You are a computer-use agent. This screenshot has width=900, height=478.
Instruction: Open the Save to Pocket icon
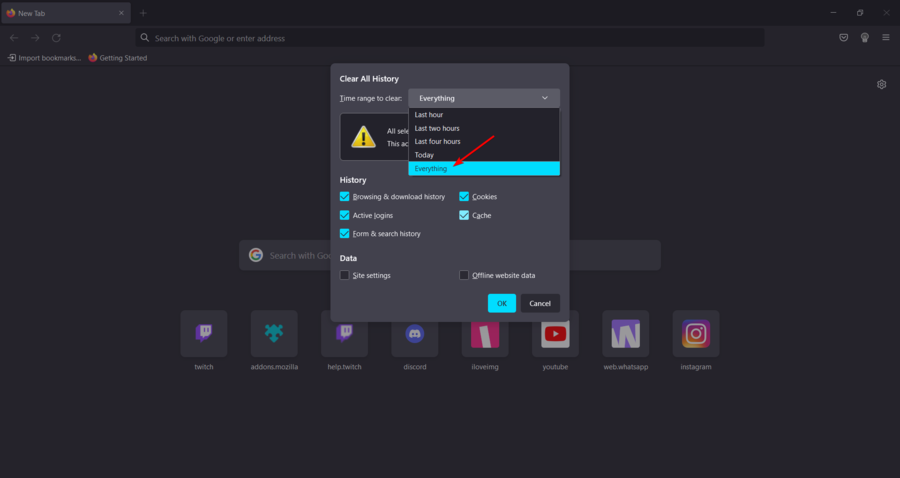coord(844,38)
